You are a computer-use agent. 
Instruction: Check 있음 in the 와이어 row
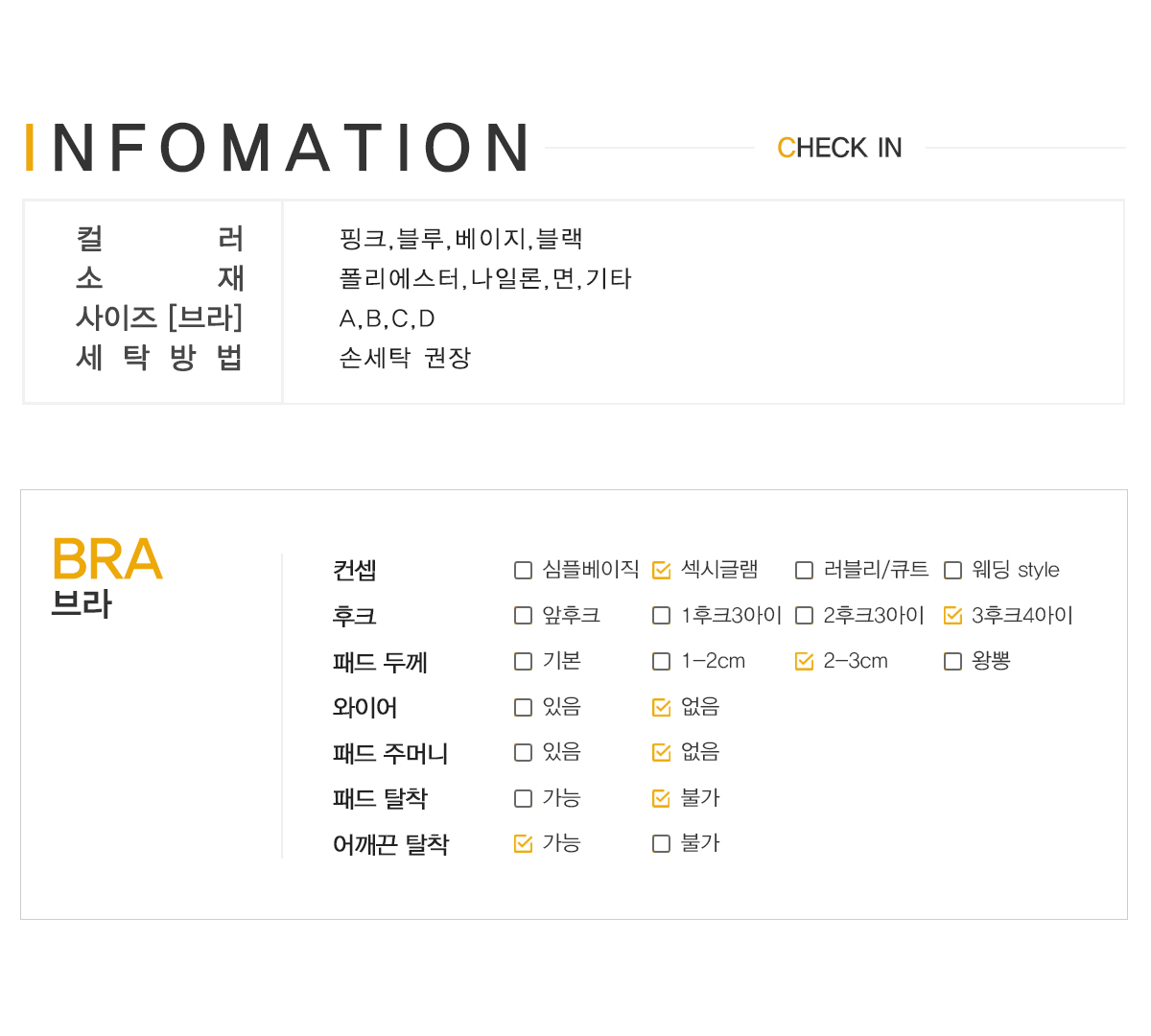point(523,708)
